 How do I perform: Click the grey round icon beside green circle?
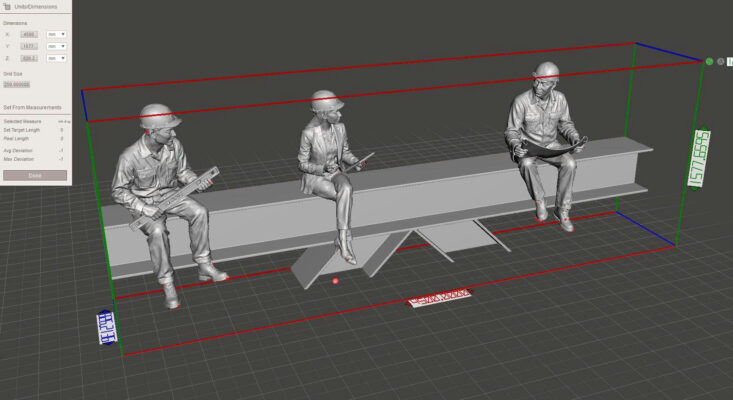pos(720,61)
